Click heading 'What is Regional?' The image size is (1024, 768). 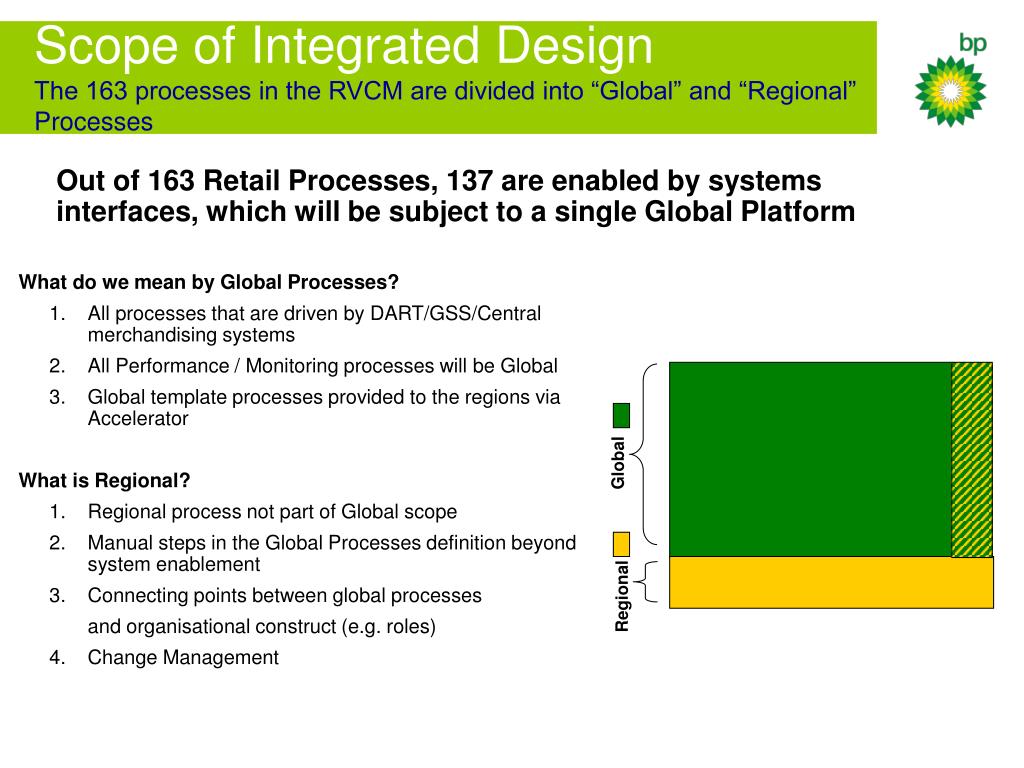pos(104,481)
